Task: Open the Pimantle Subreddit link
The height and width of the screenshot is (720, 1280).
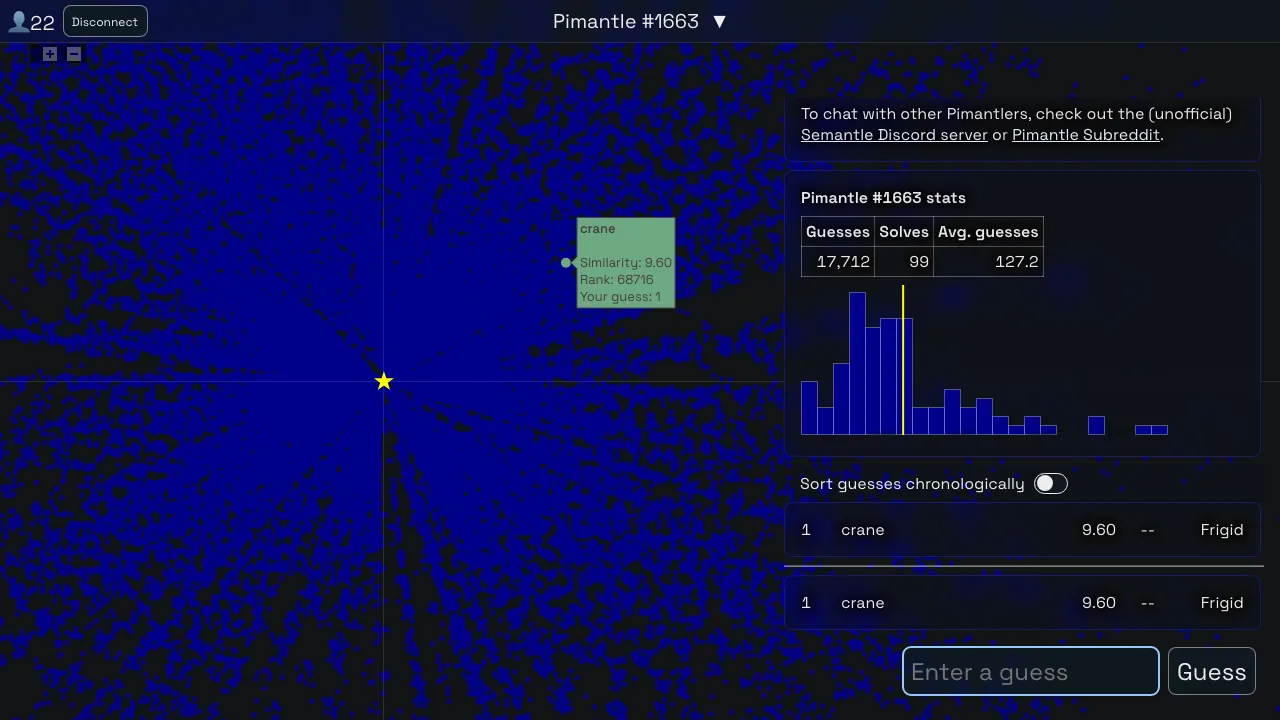Action: click(1086, 135)
